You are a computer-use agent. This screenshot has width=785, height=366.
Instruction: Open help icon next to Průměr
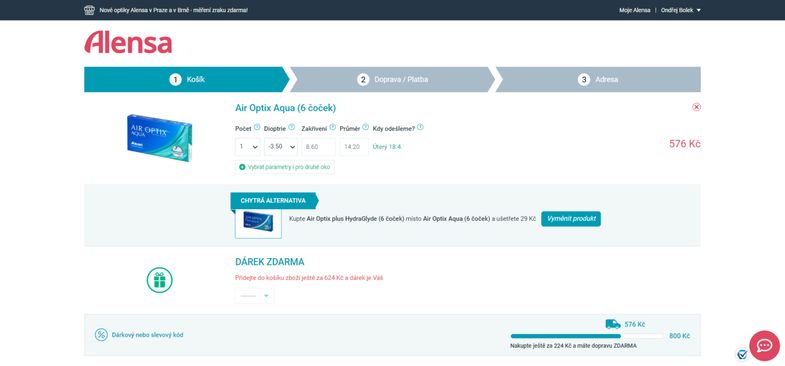[x=365, y=127]
